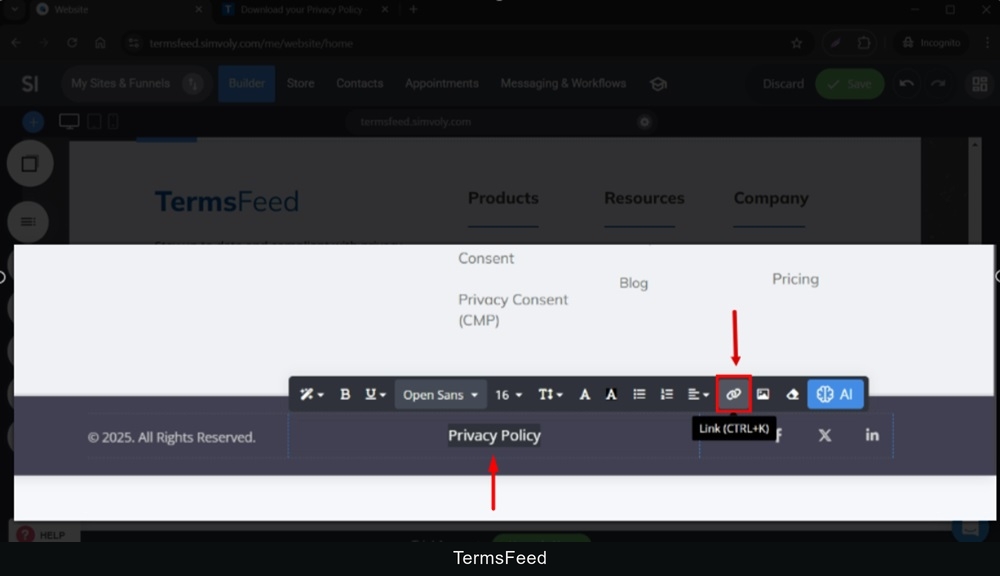Insert an unordered bullet list
The image size is (1000, 576).
click(x=639, y=395)
